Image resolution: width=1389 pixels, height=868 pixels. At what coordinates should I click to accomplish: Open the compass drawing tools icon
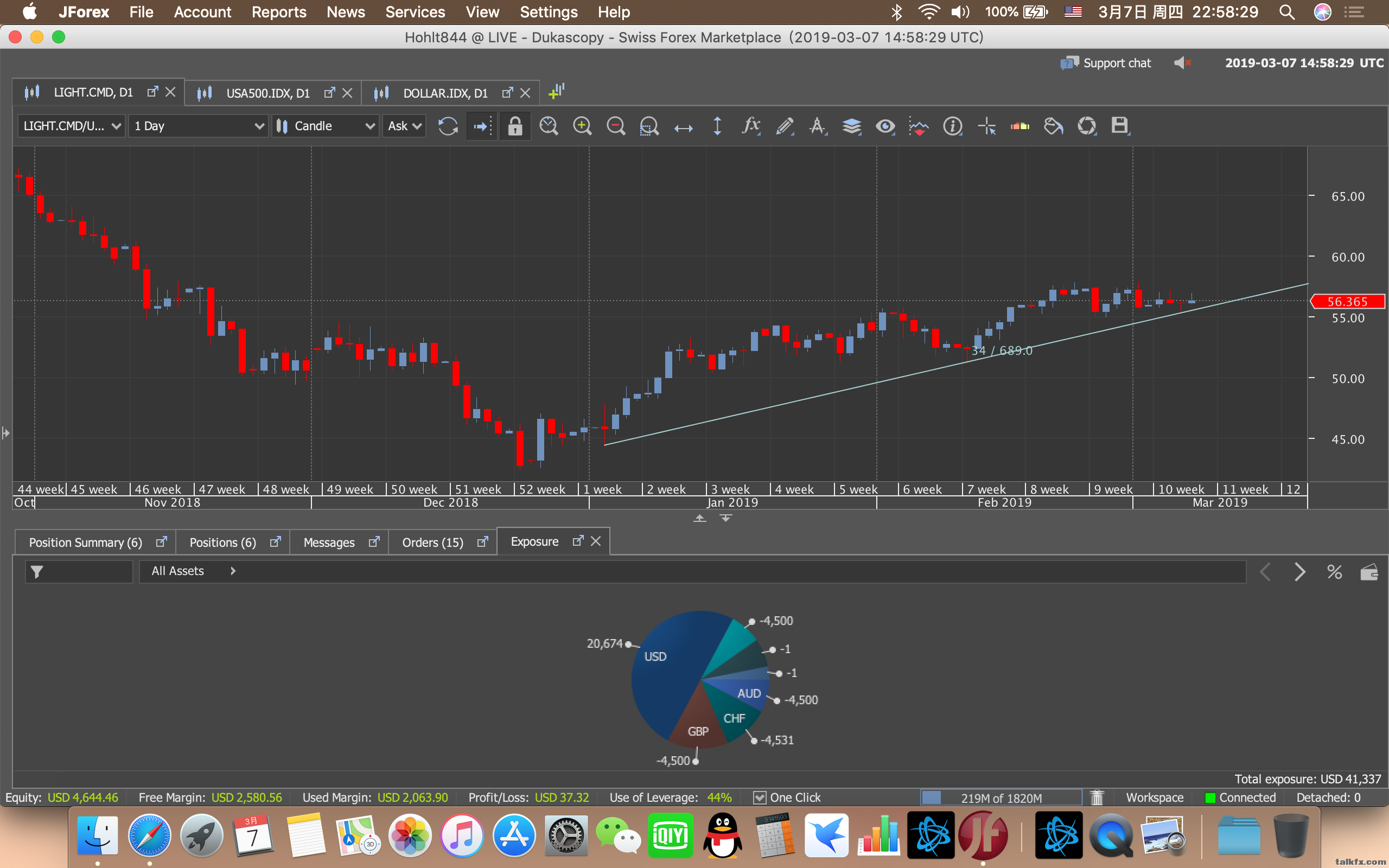tap(818, 126)
